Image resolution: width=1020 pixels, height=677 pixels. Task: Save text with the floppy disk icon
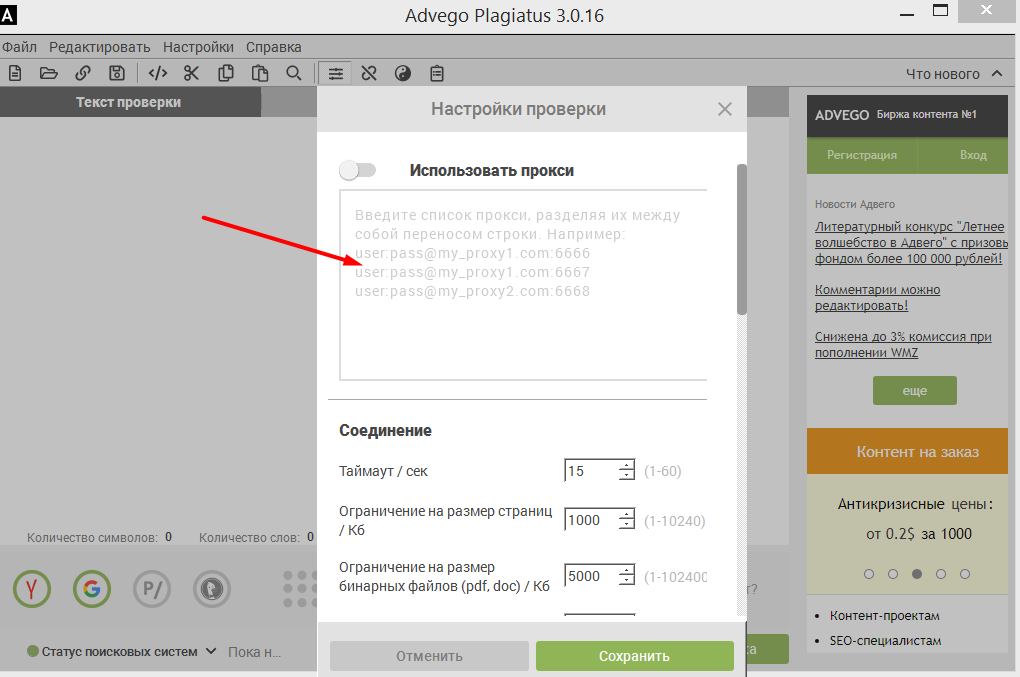[116, 73]
